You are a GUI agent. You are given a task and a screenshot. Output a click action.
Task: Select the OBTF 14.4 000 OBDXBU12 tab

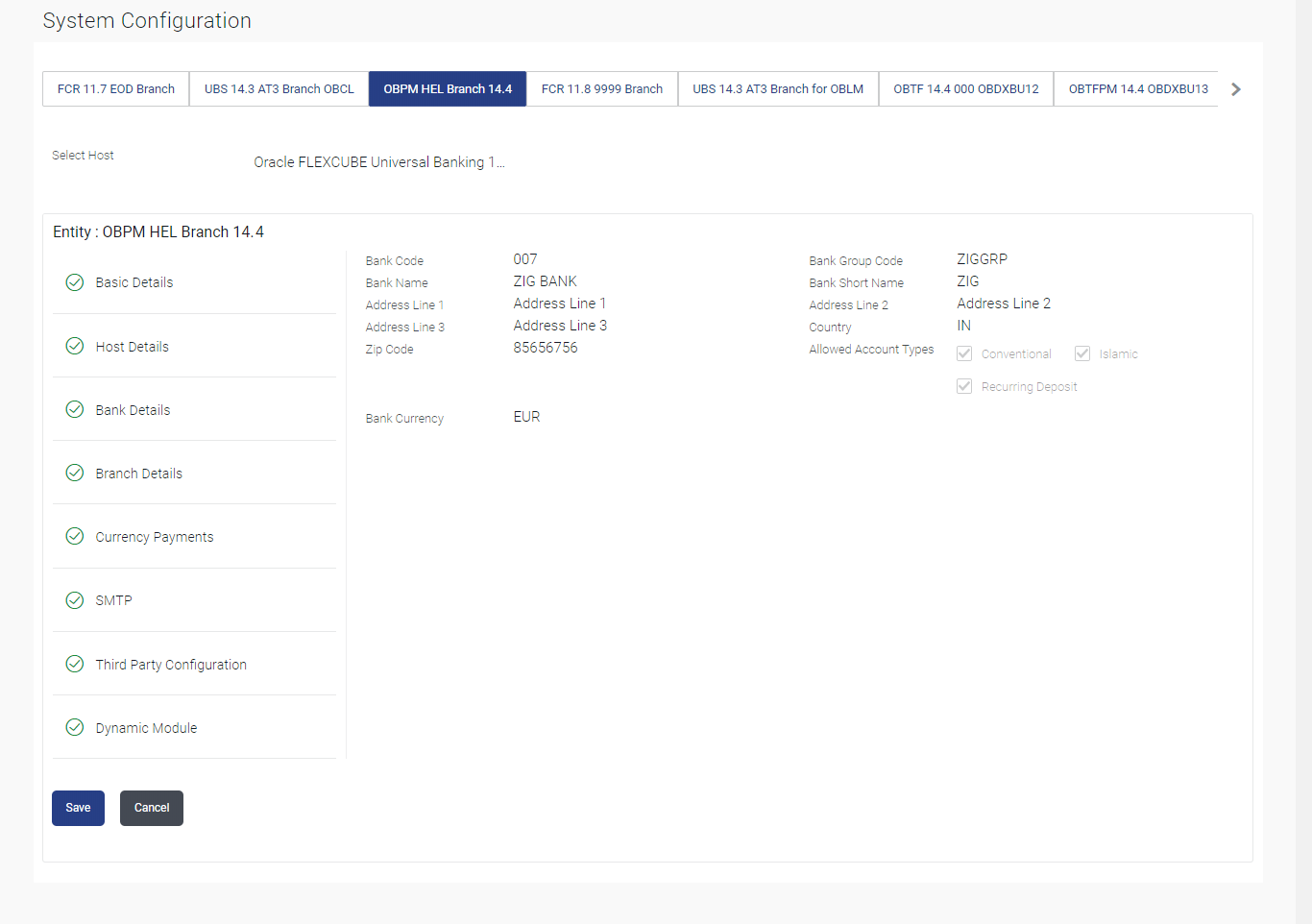click(x=966, y=89)
